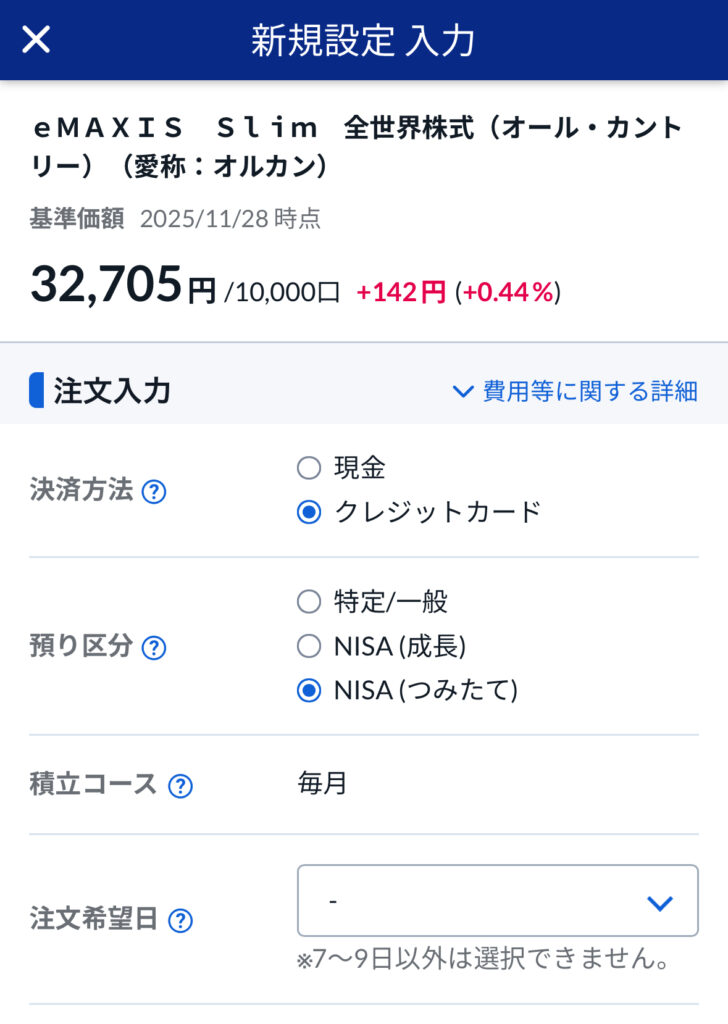Tap the +142円 price change

pyautogui.click(x=401, y=292)
